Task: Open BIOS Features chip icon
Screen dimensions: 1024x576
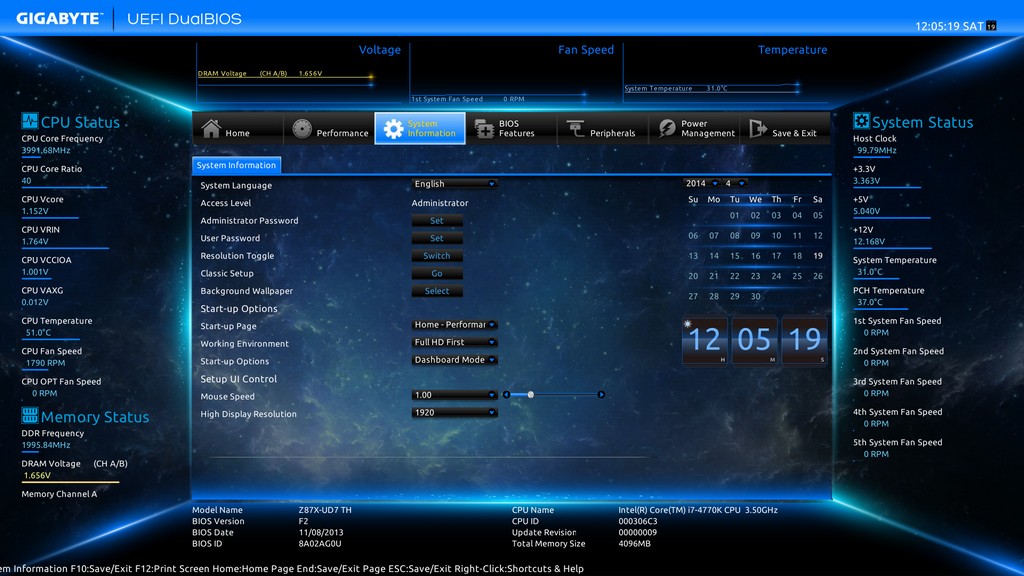Action: [484, 129]
